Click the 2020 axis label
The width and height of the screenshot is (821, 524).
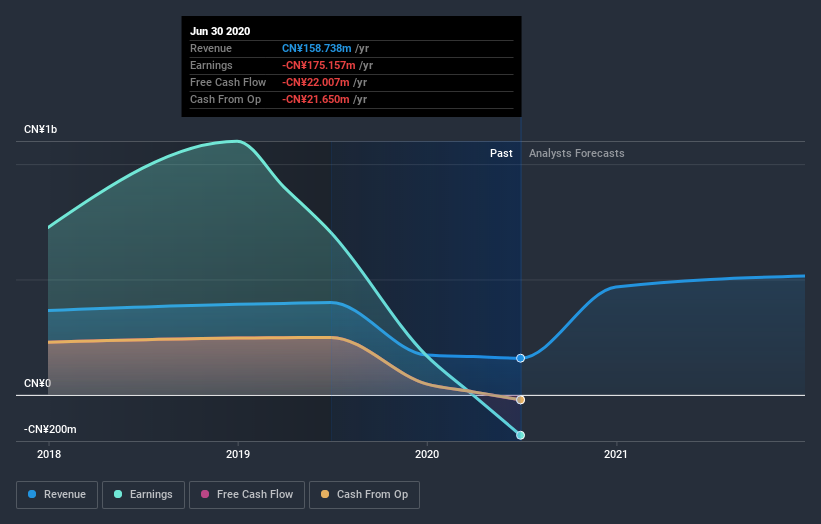[x=427, y=454]
